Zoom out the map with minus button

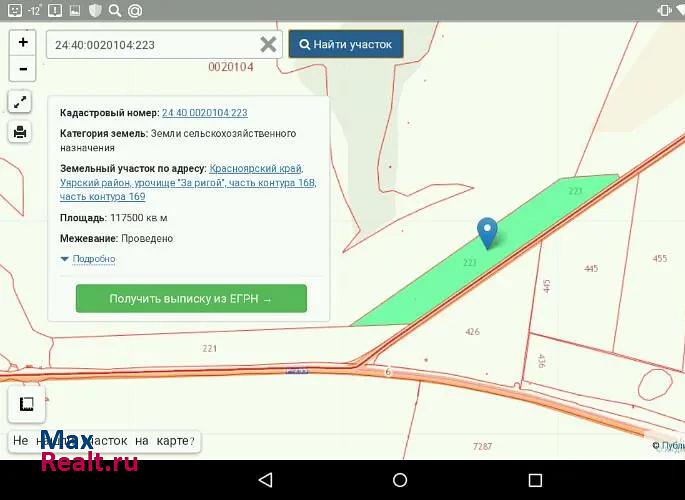[x=22, y=70]
